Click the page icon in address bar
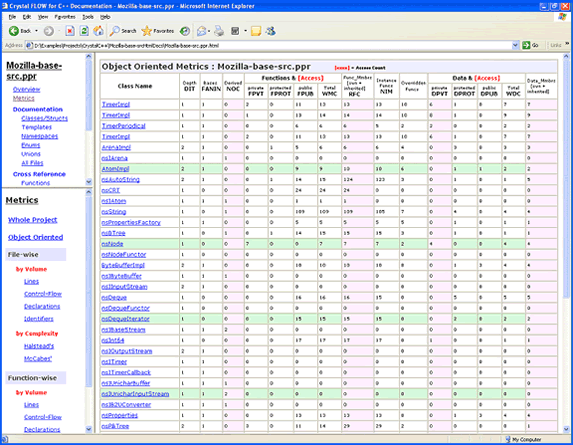Image resolution: width=573 pixels, height=445 pixels. coord(29,45)
